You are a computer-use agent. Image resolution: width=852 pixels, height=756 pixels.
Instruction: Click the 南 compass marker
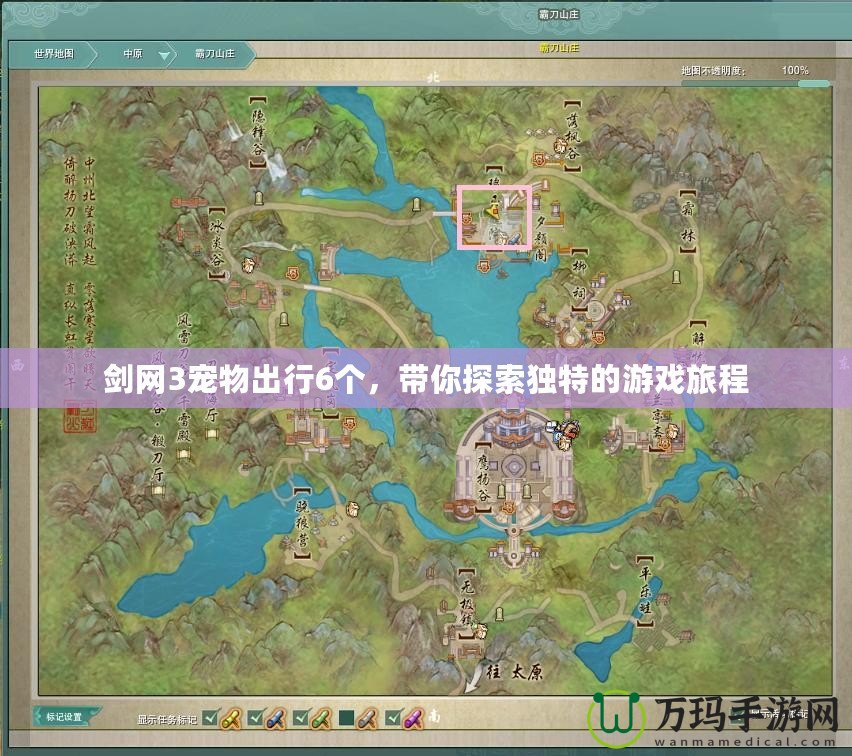coord(435,716)
